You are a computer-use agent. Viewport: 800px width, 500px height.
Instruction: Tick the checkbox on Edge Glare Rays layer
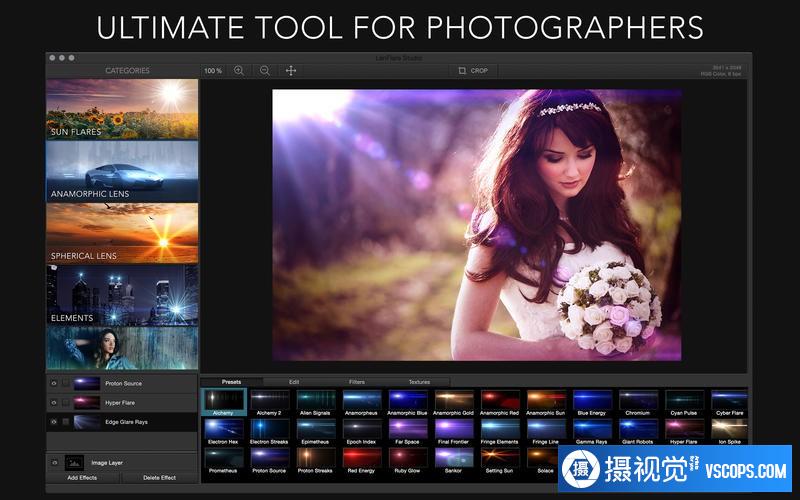(66, 422)
